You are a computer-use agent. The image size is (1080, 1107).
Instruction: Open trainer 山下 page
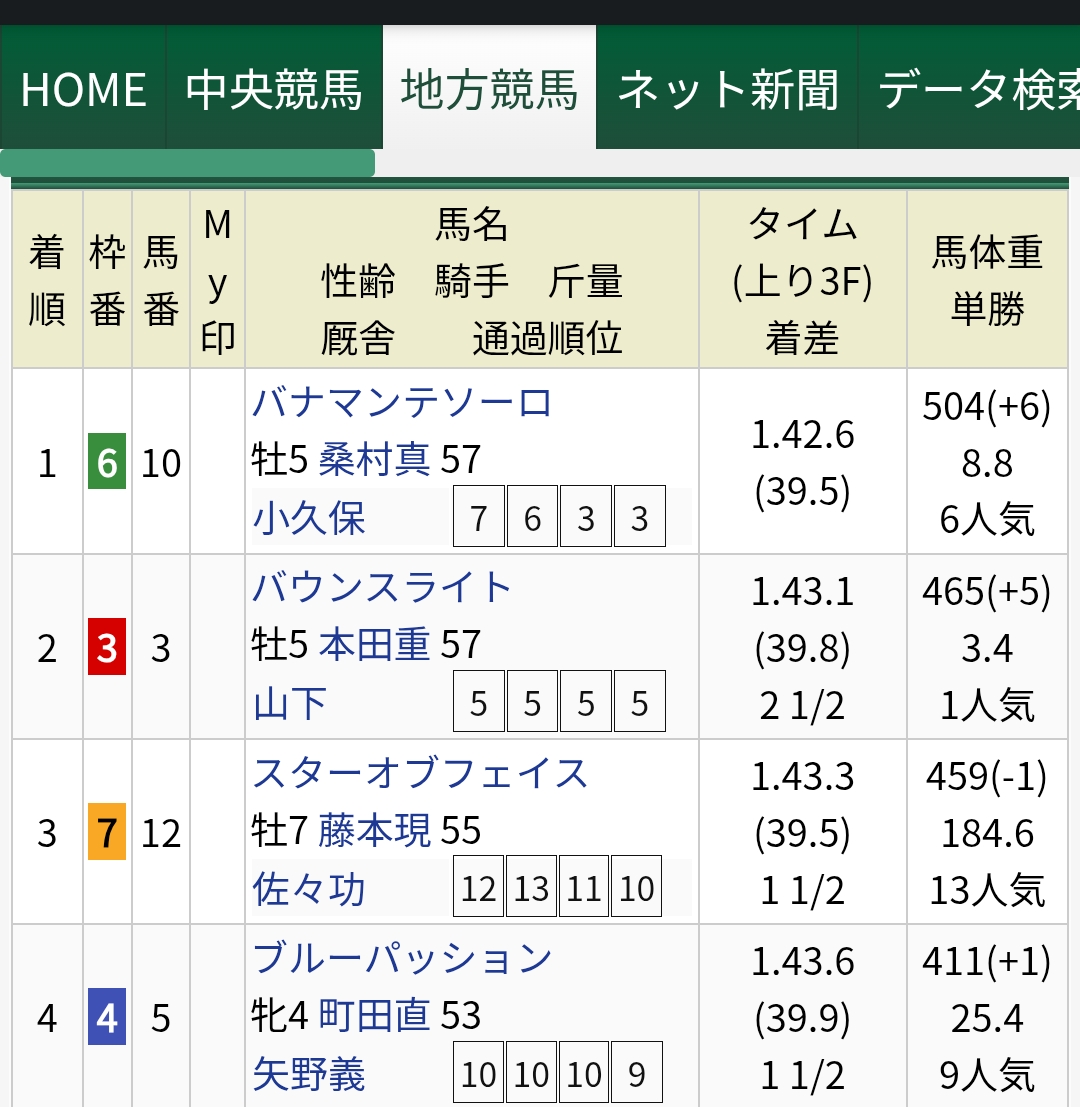(290, 704)
